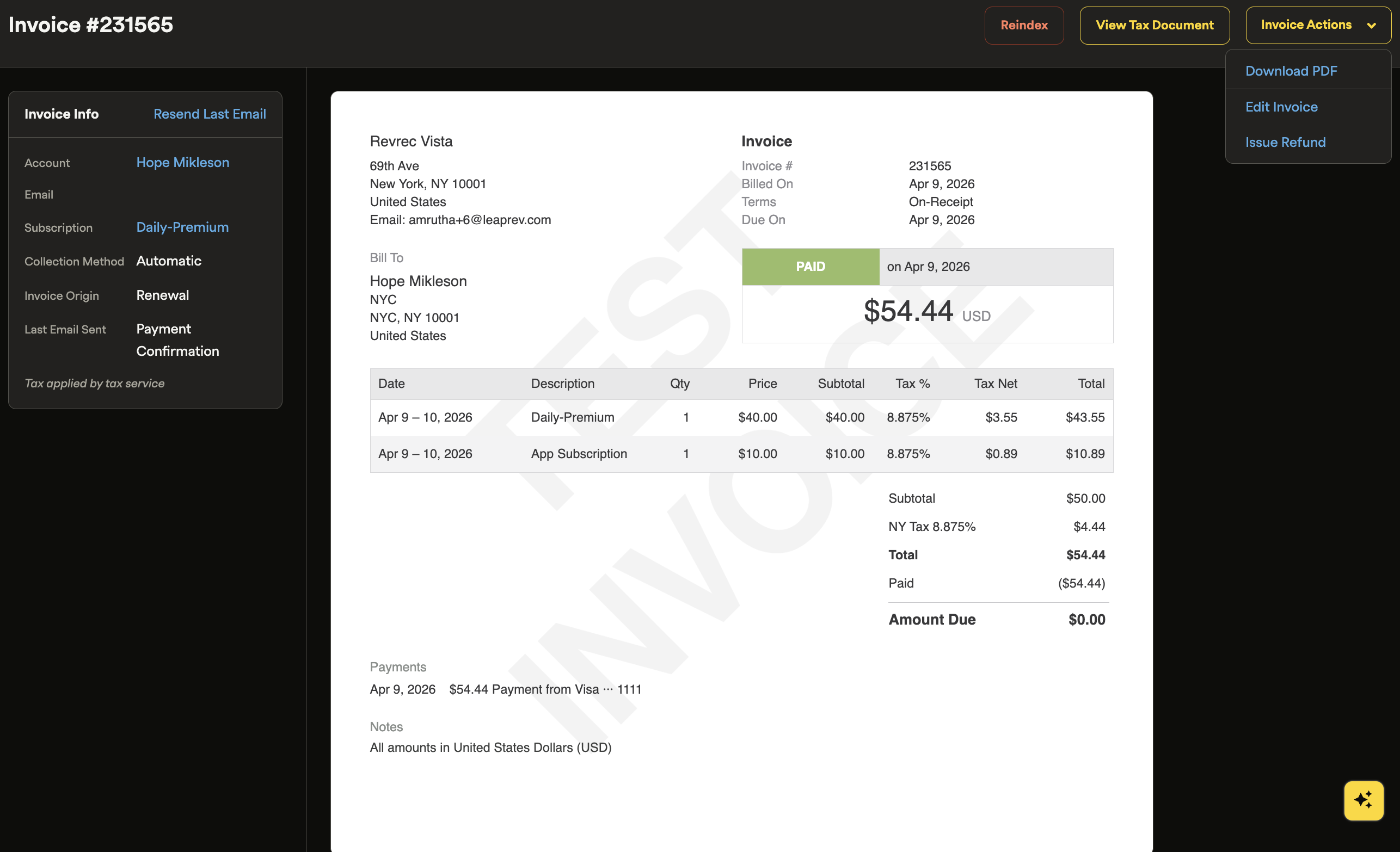
Task: Click the Visa payment entry line
Action: coord(544,689)
